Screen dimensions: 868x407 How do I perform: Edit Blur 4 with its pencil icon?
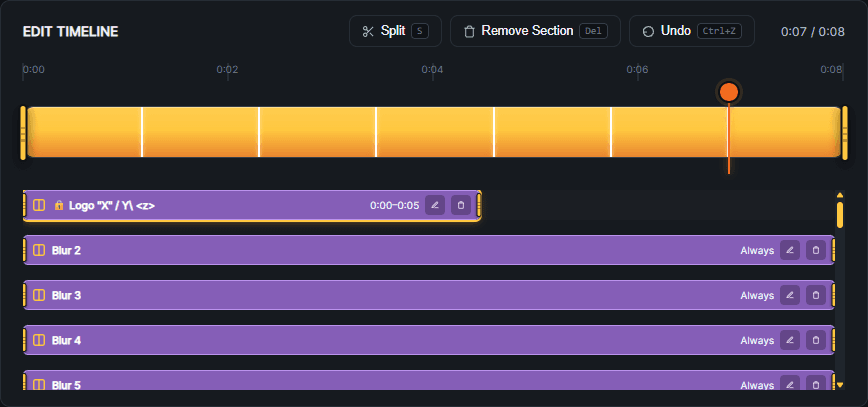[x=790, y=340]
